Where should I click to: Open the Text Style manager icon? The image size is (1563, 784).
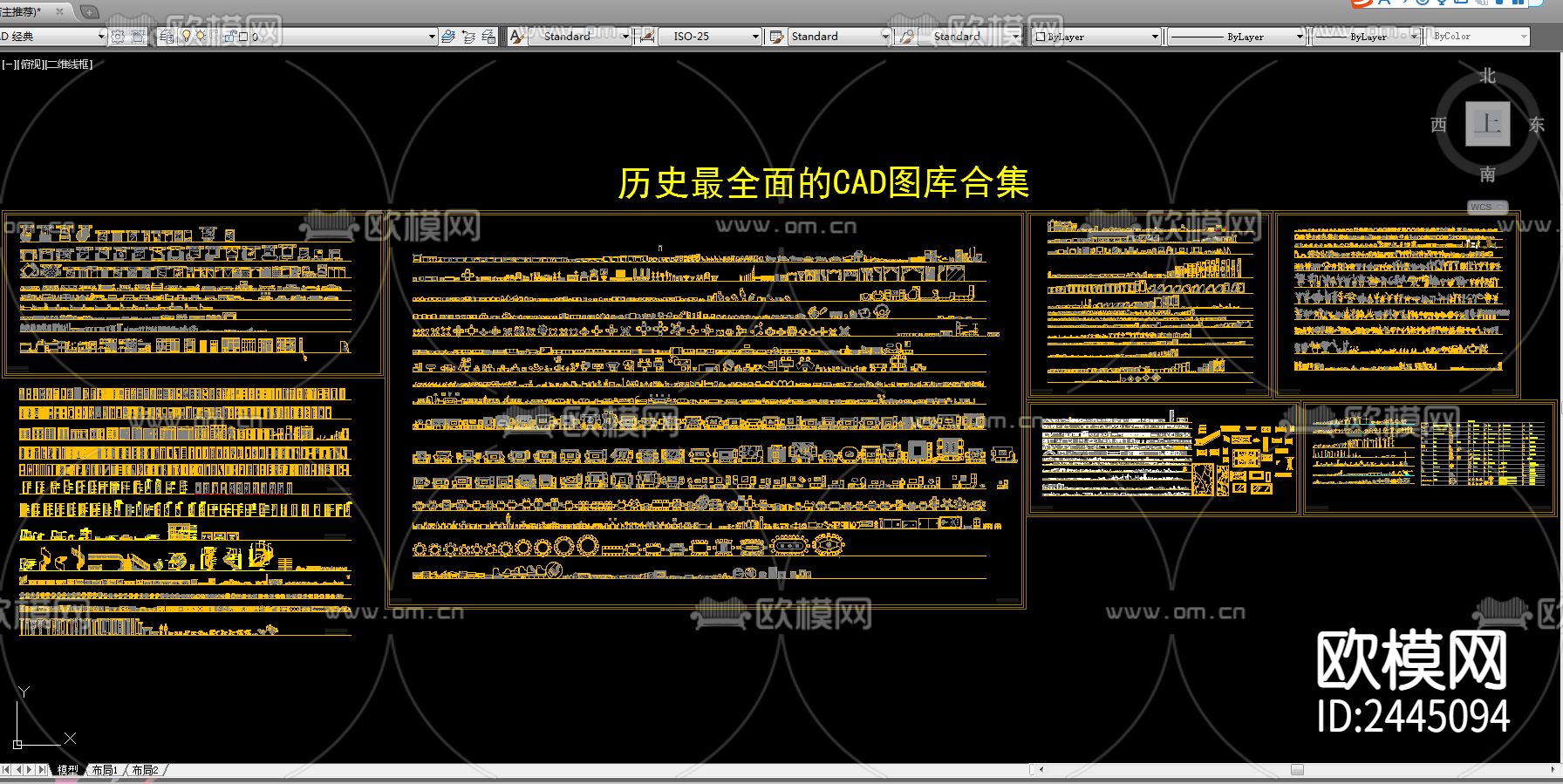(517, 37)
